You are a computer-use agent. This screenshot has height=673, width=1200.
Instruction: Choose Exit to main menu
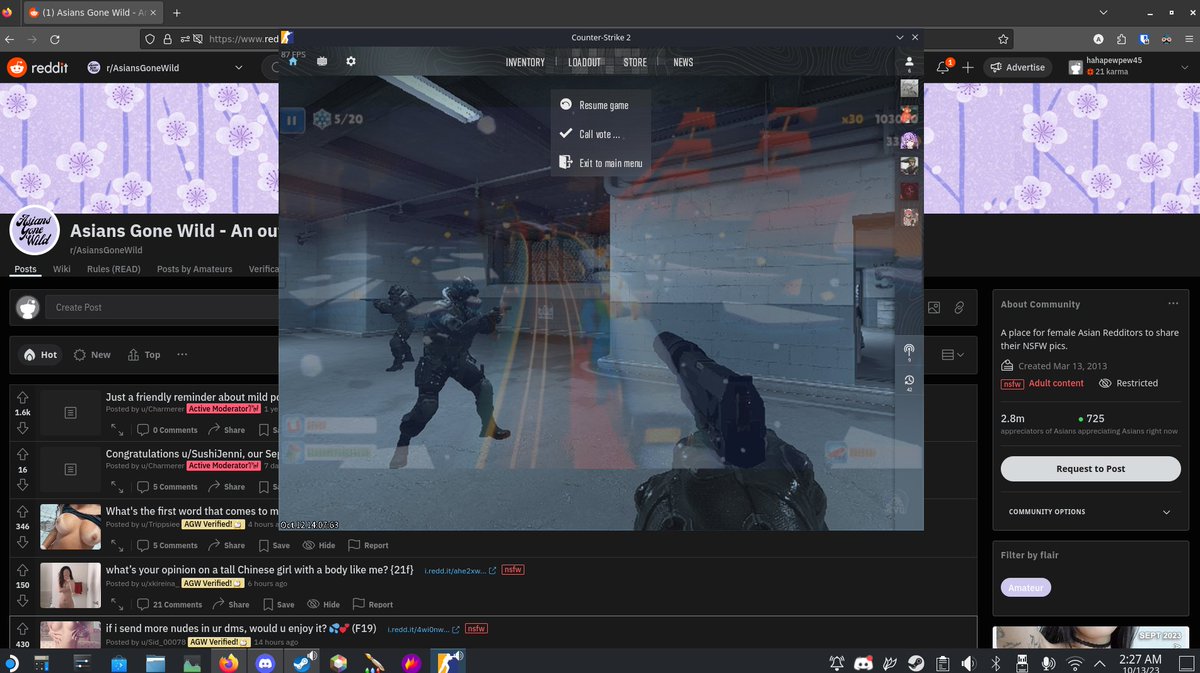601,163
